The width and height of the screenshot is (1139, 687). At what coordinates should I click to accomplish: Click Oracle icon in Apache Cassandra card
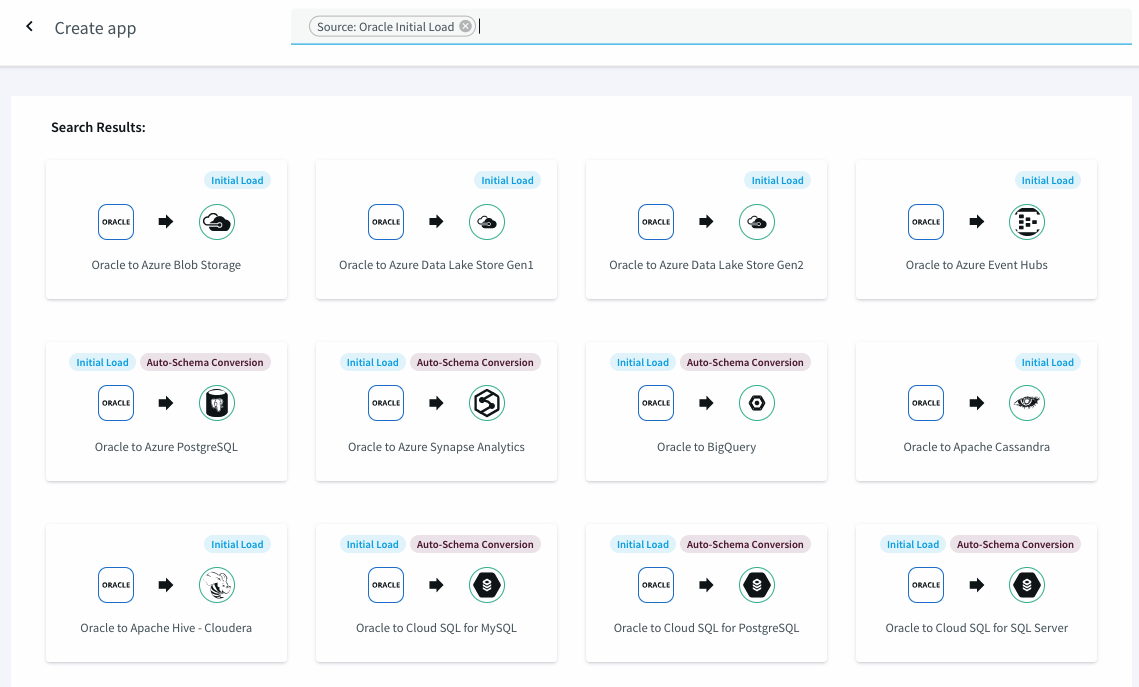pos(926,403)
